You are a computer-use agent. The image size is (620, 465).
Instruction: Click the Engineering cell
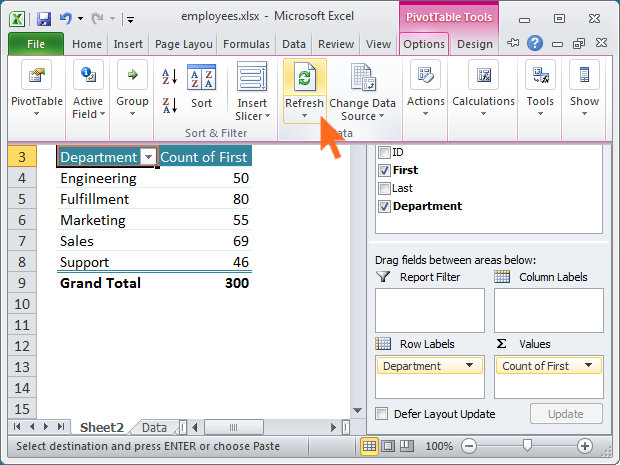(x=106, y=178)
